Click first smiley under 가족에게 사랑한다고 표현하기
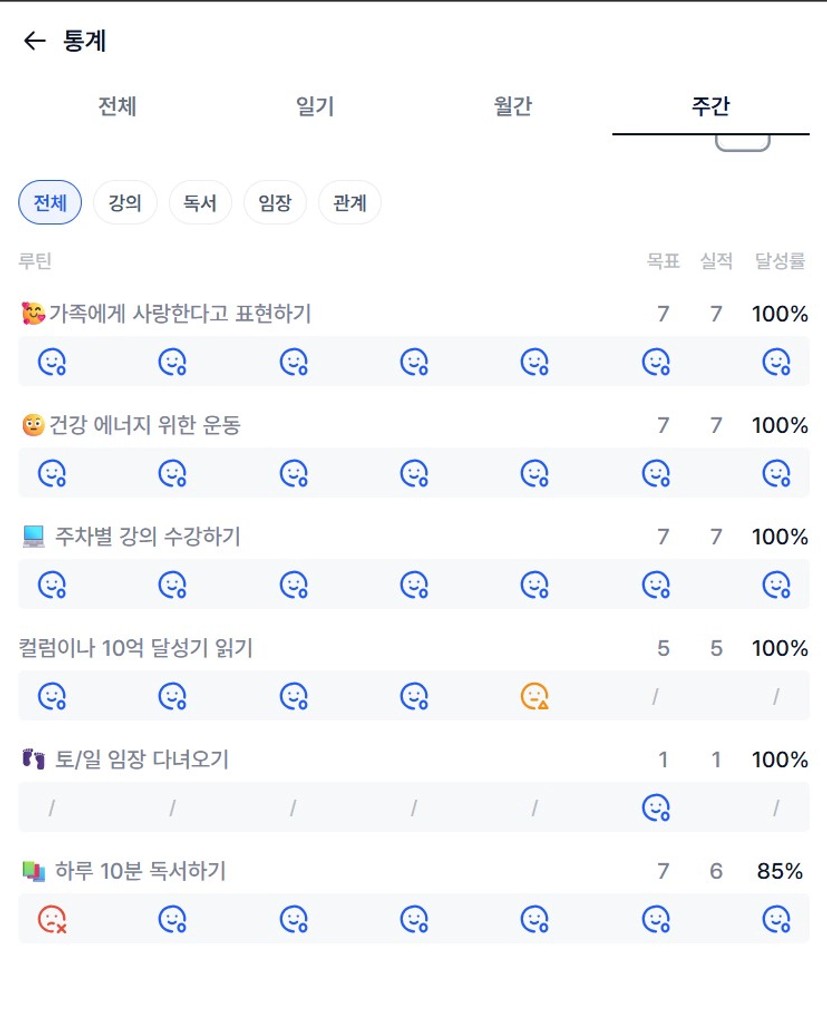Image resolution: width=827 pixels, height=1028 pixels. (x=52, y=362)
